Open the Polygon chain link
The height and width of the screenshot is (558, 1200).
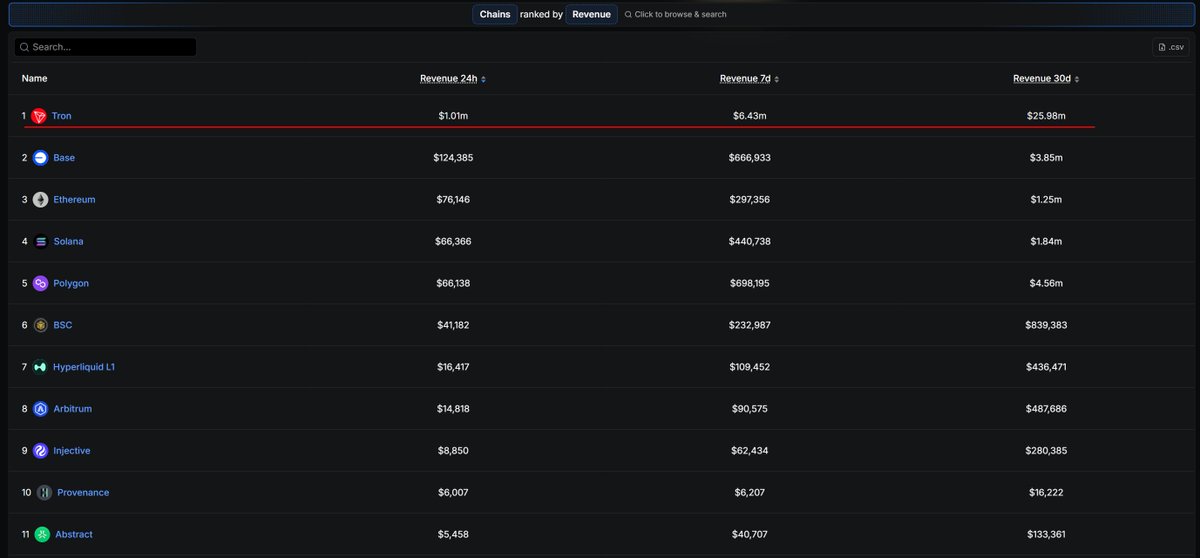(71, 284)
